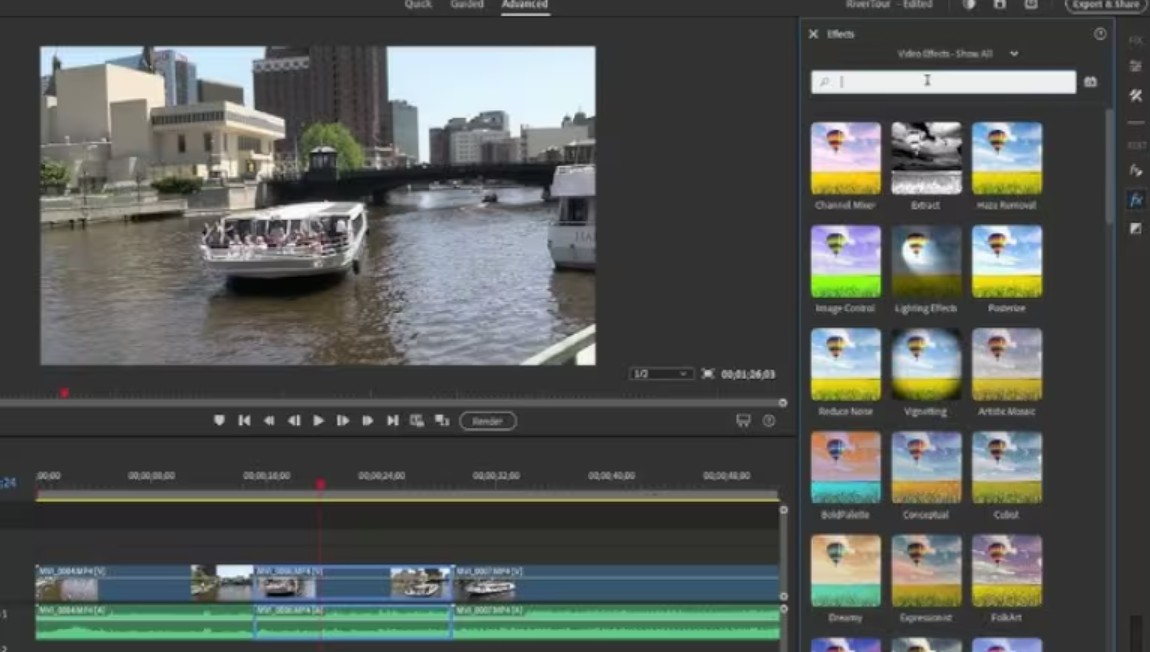Click the Play button in the monitor controls
This screenshot has width=1150, height=652.
(x=318, y=421)
